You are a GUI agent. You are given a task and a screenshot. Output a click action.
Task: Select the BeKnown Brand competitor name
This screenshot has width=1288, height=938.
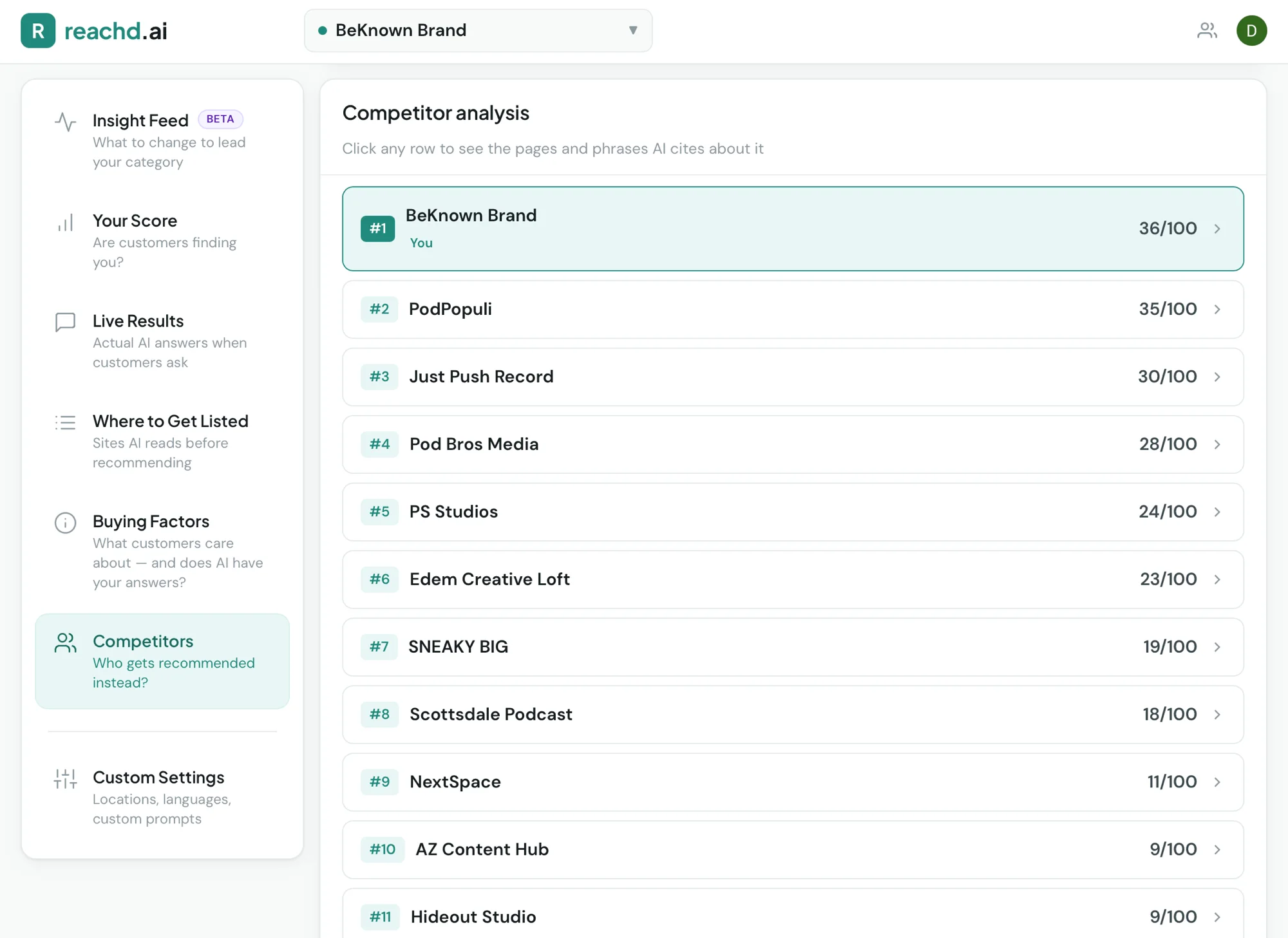coord(471,215)
